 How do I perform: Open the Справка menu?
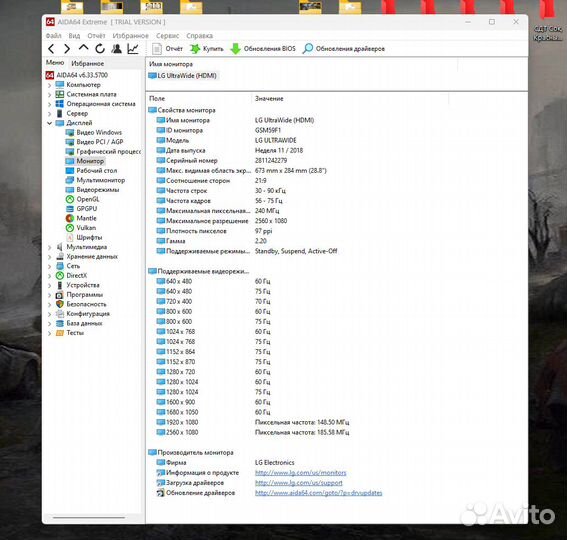(200, 35)
